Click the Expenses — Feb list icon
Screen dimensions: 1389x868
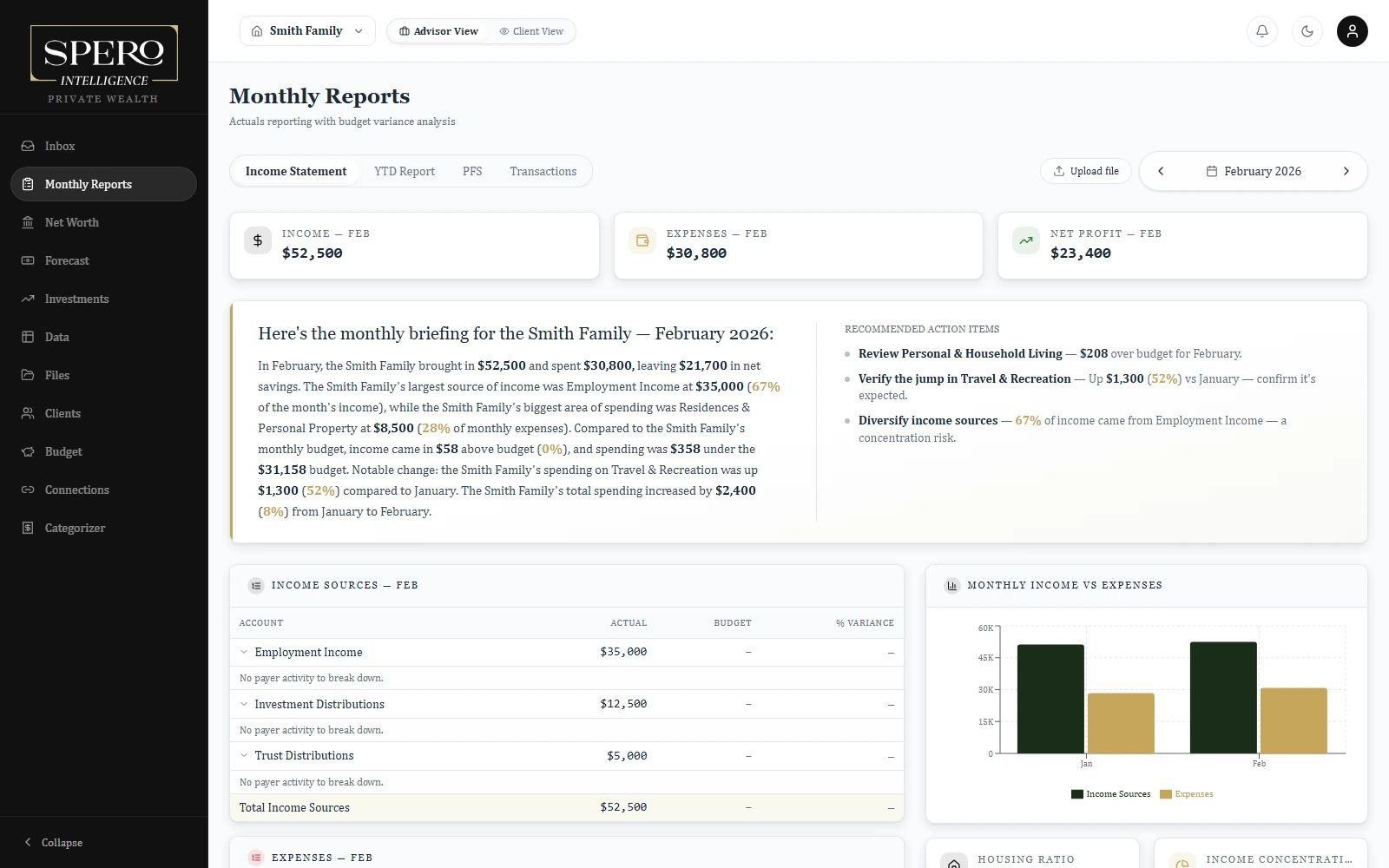pos(256,858)
